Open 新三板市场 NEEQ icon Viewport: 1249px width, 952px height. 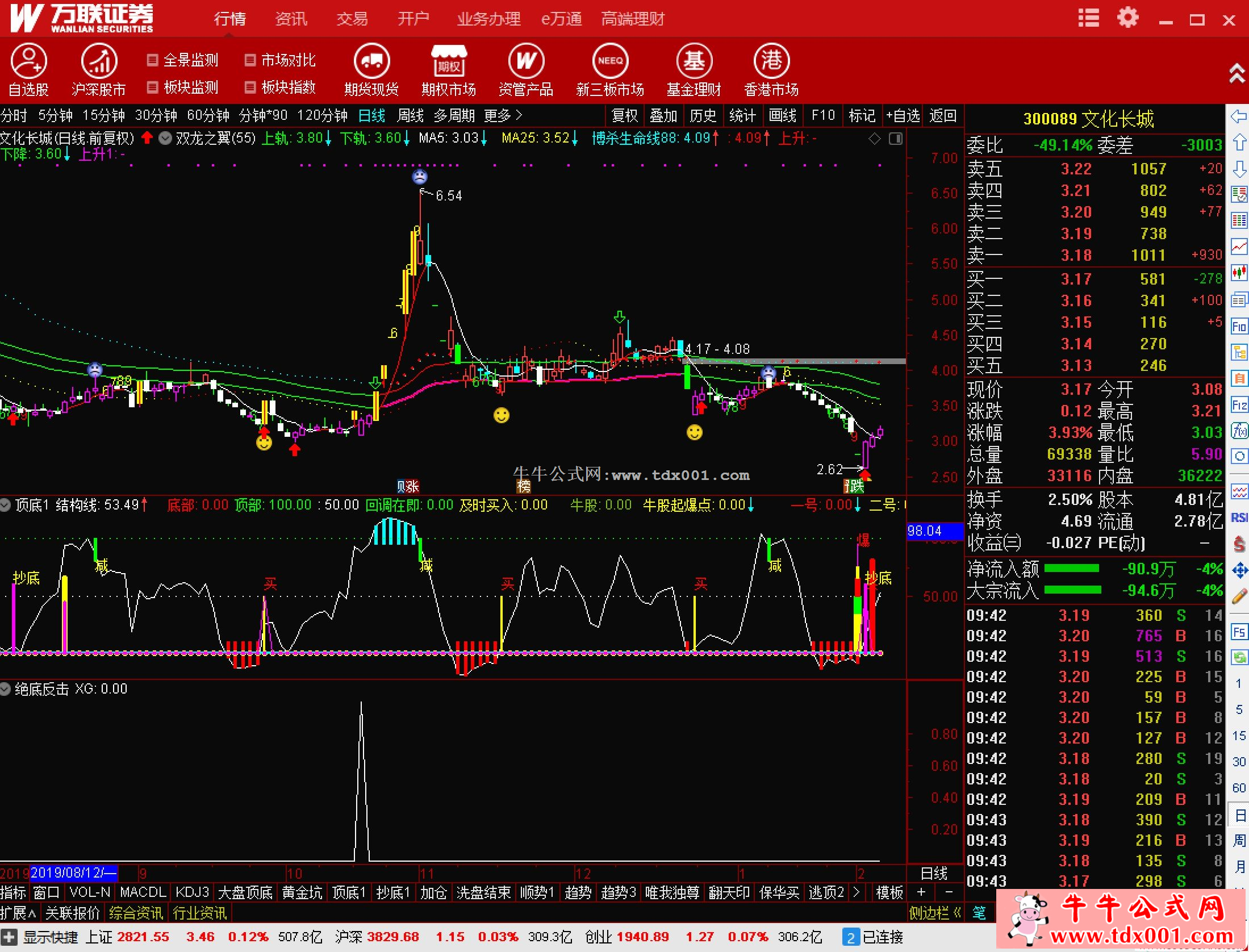610,69
